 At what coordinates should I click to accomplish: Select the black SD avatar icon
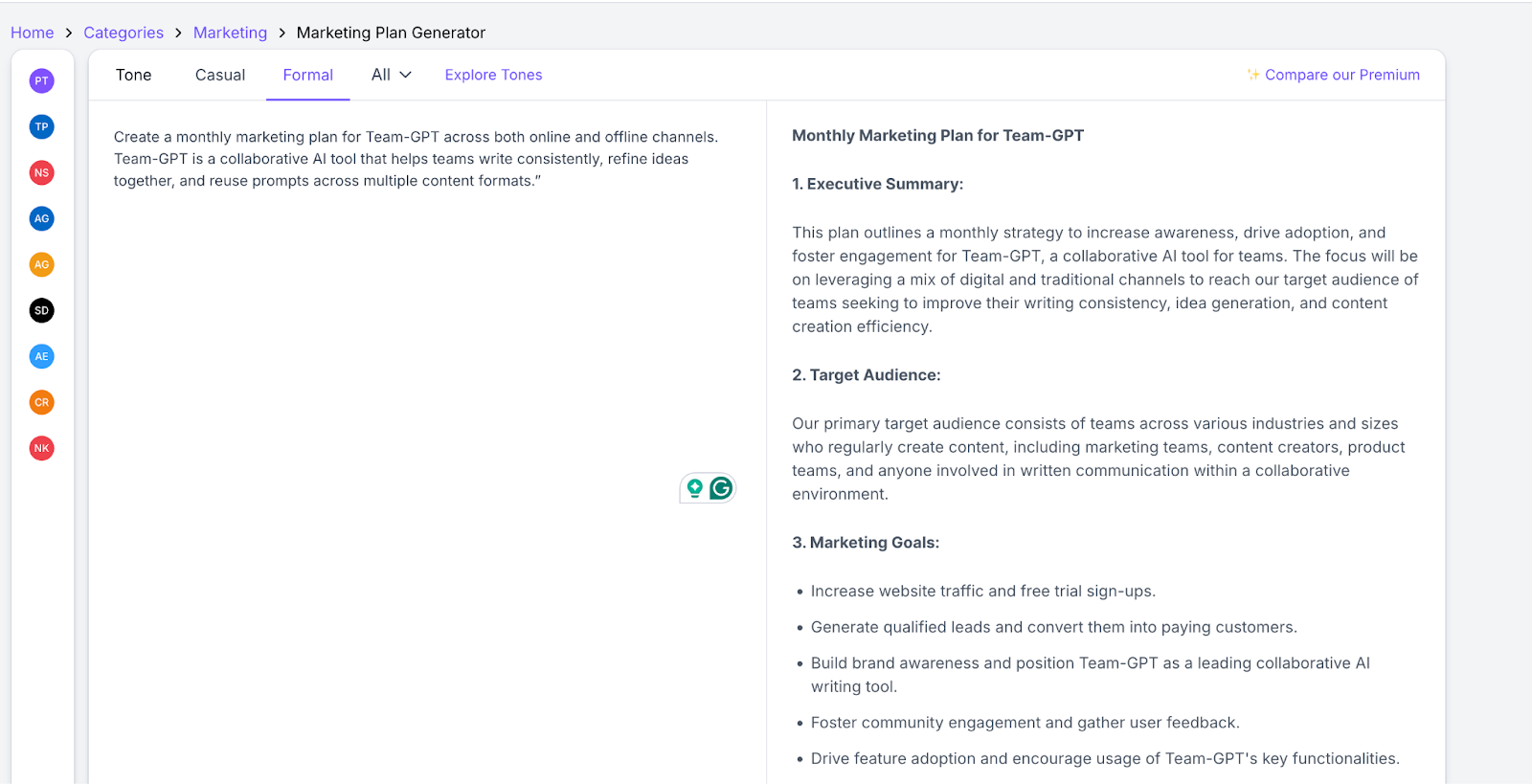[x=41, y=310]
